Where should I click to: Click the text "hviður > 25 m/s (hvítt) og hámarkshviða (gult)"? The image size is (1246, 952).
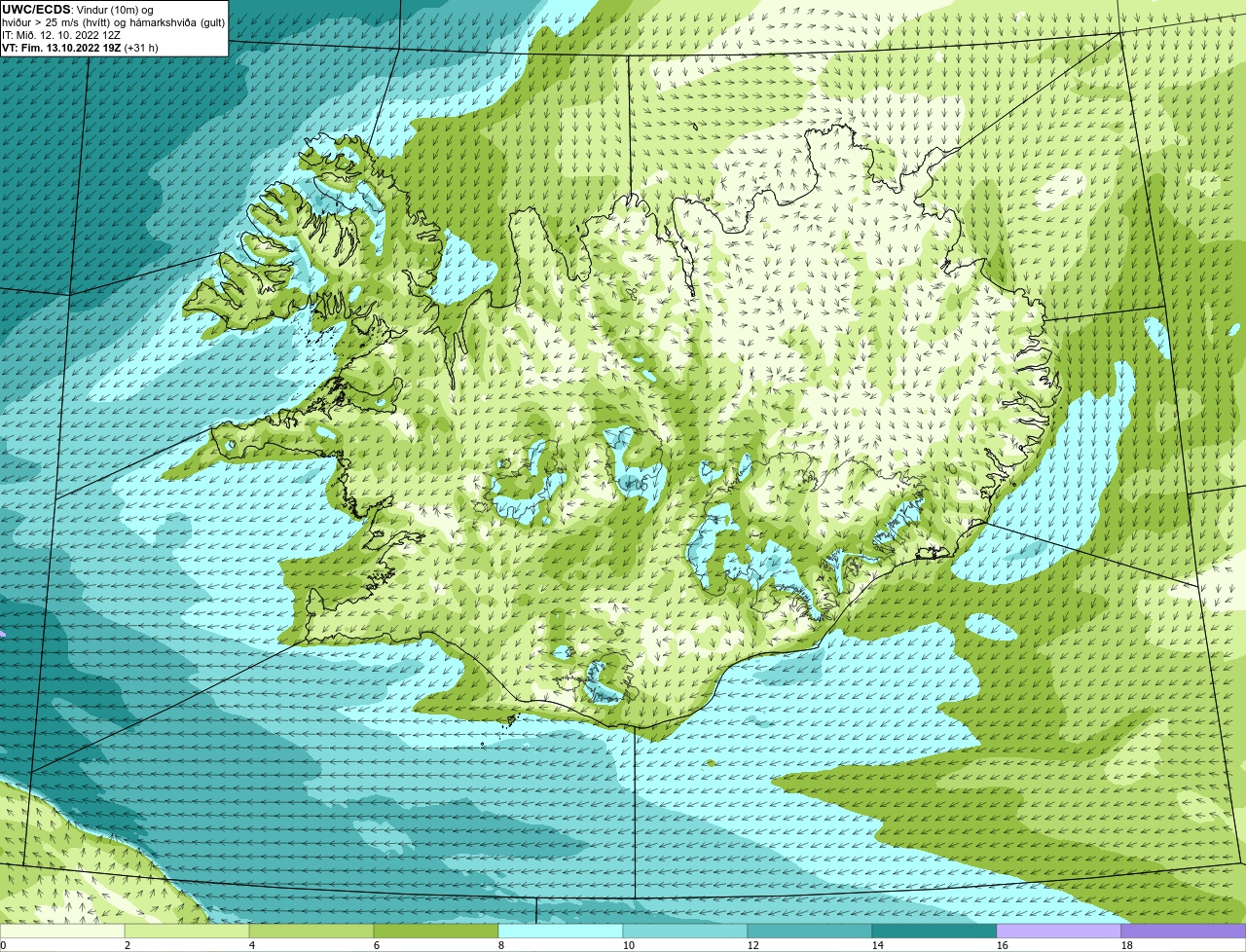(x=114, y=22)
